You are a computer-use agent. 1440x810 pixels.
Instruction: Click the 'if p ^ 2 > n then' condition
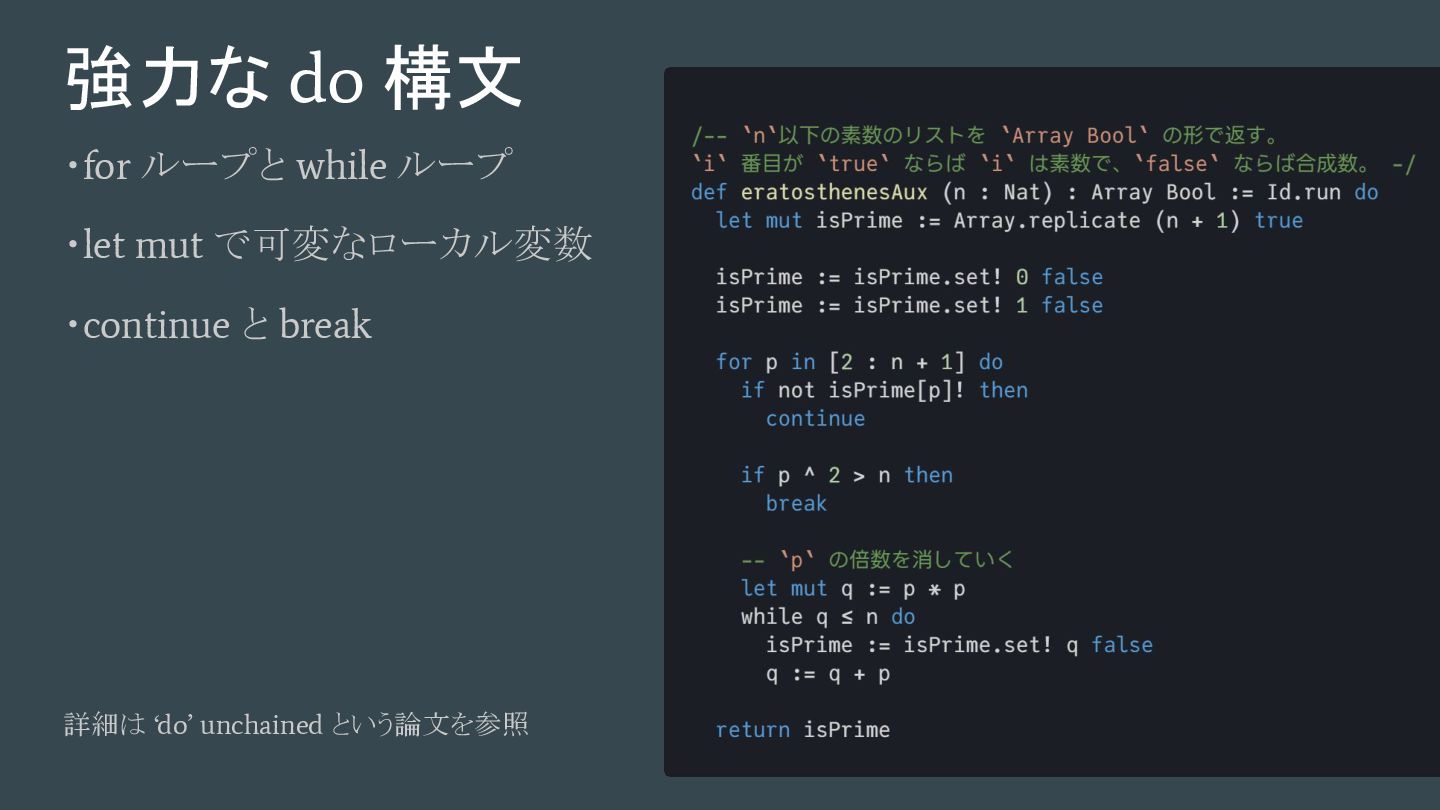click(846, 475)
